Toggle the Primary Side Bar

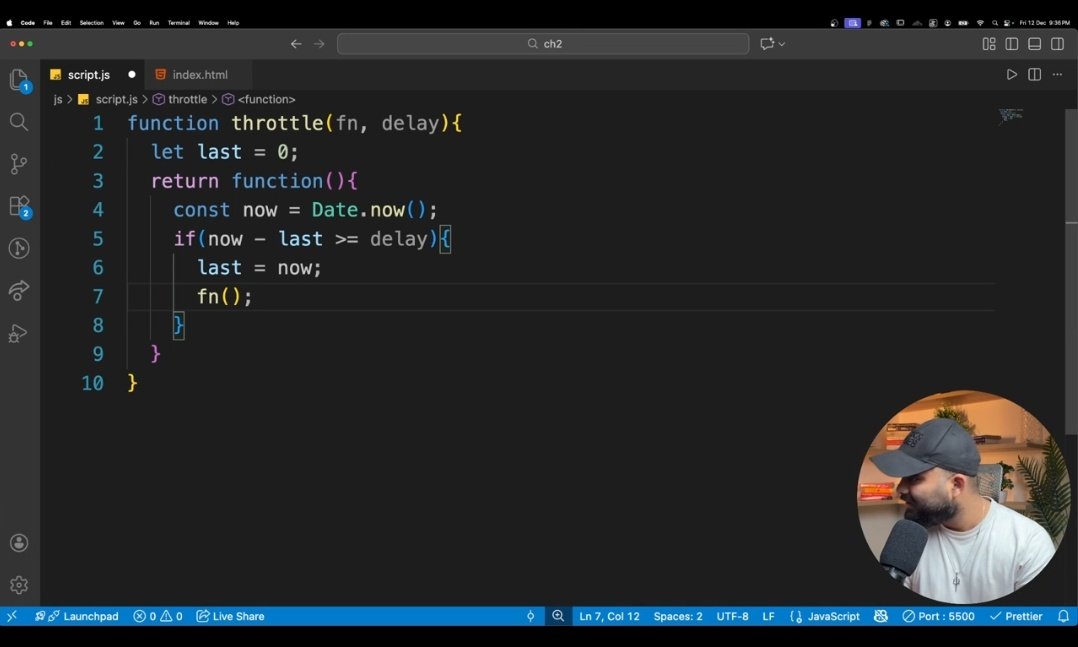click(x=1011, y=44)
